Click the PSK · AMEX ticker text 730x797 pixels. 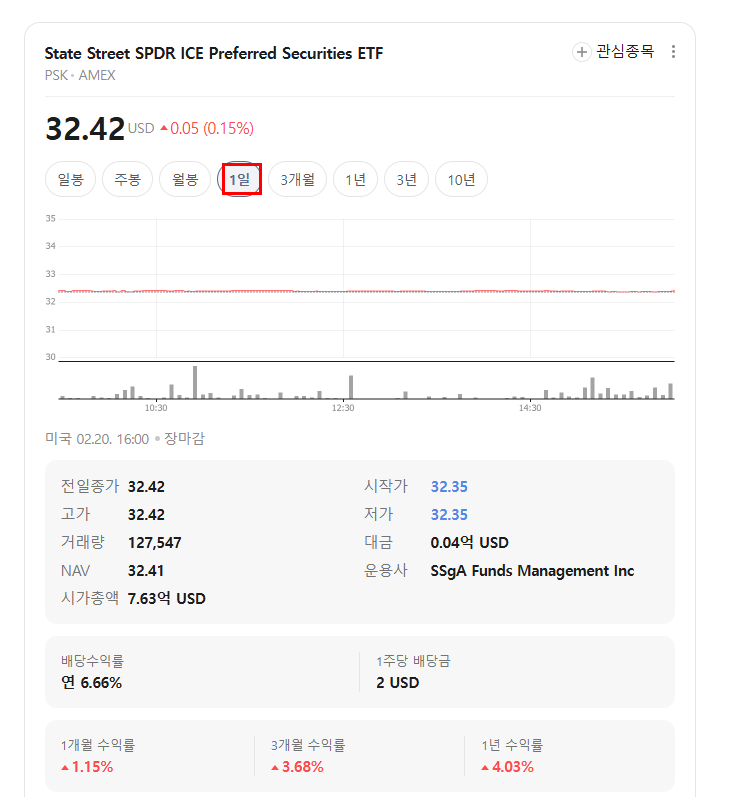[80, 76]
